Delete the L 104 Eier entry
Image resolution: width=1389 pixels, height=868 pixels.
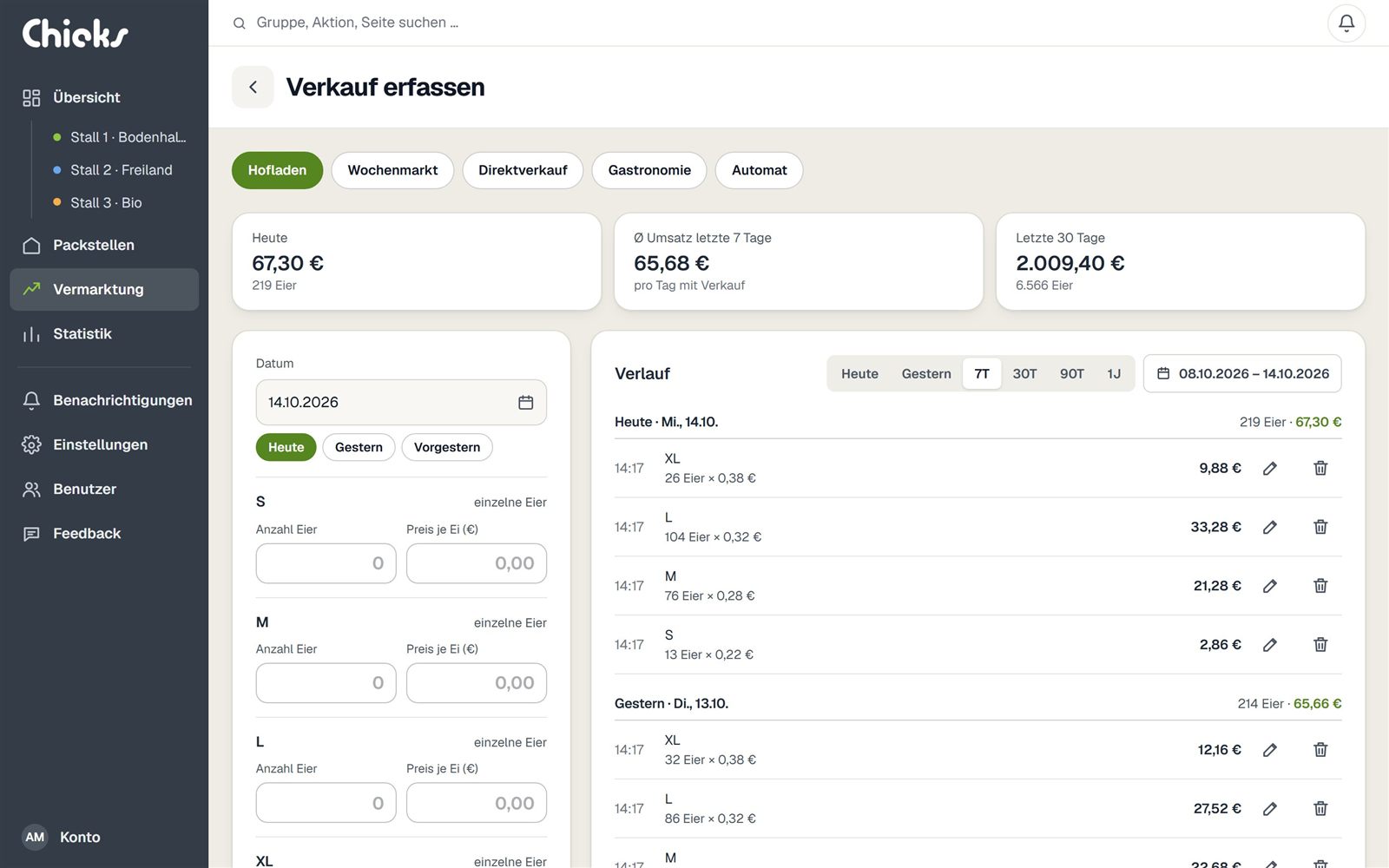(x=1320, y=527)
